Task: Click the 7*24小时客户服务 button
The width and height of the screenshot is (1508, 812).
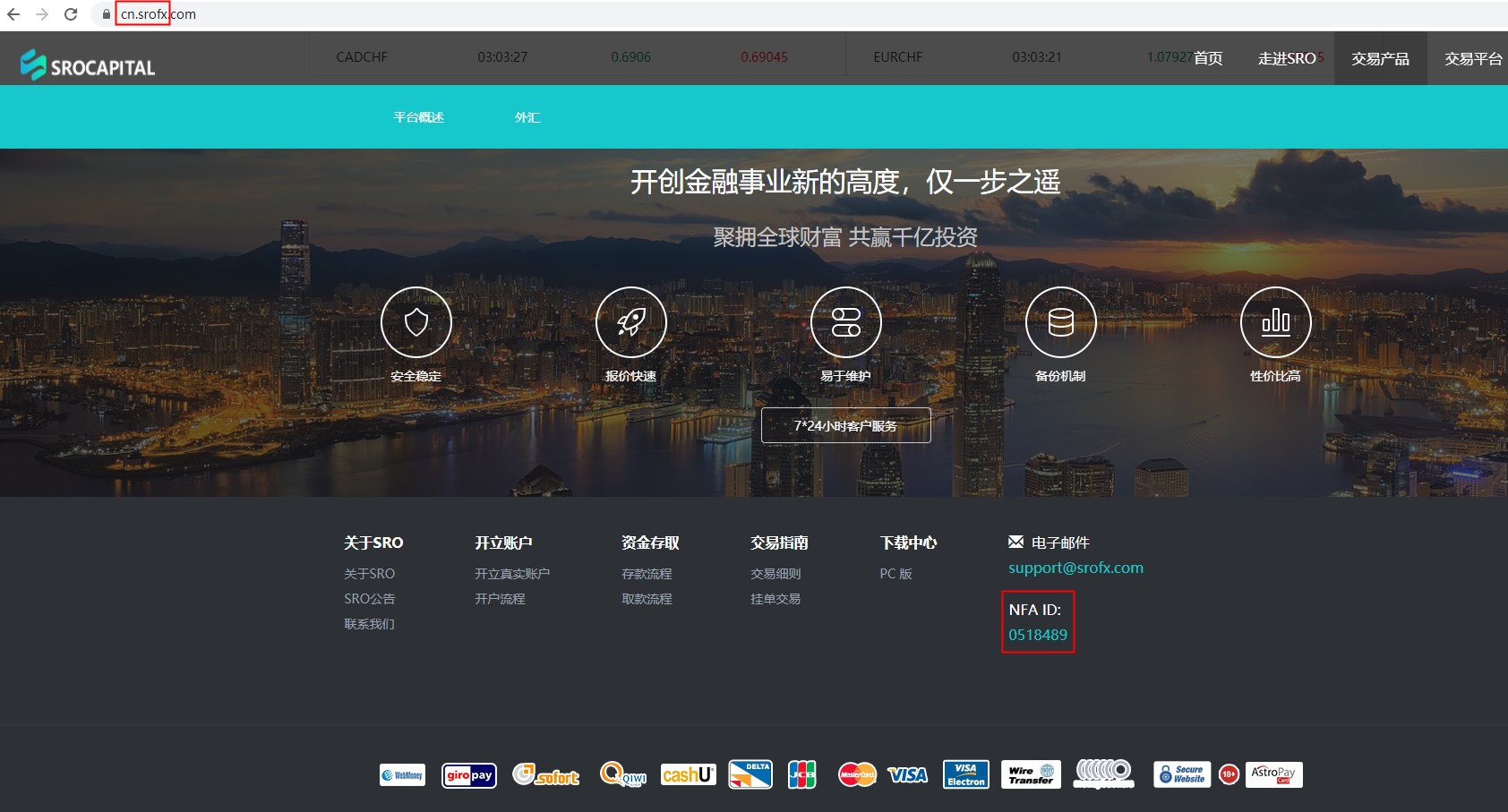Action: coord(846,425)
